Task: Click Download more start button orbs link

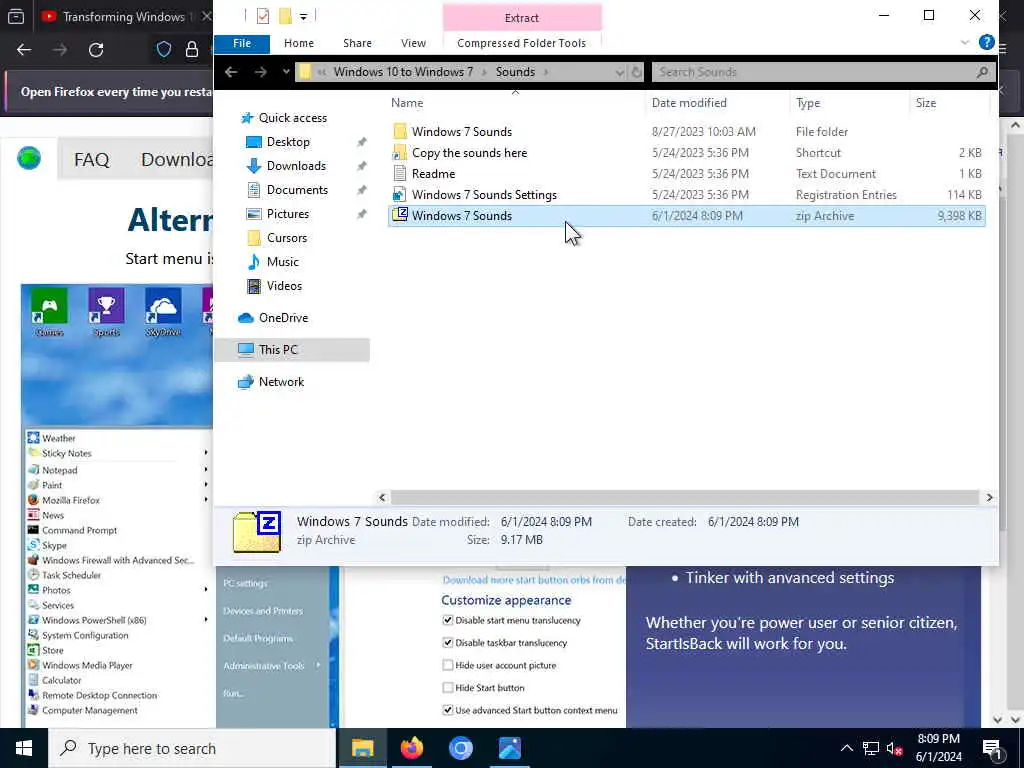Action: tap(534, 580)
